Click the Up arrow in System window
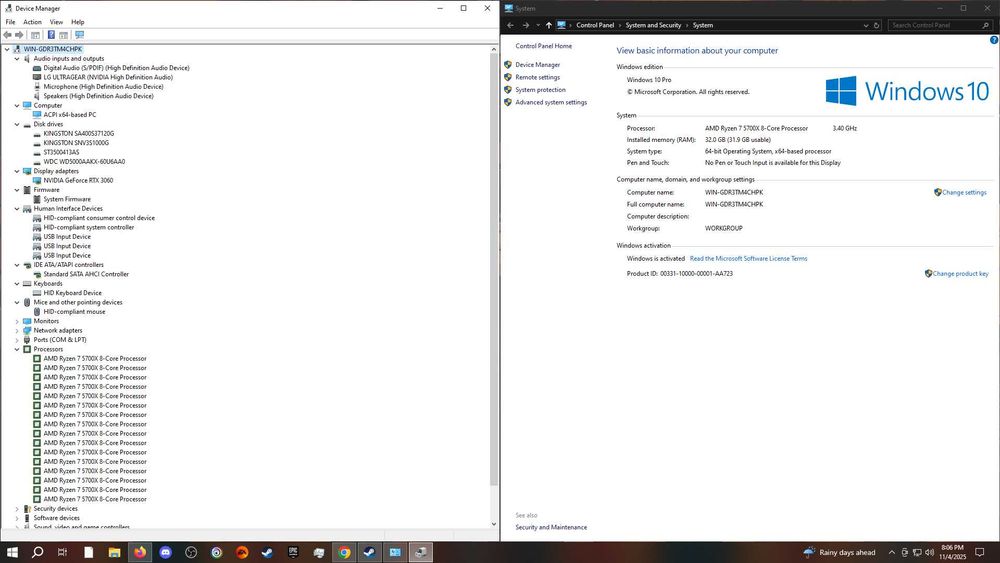The width and height of the screenshot is (1000, 563). tap(548, 26)
